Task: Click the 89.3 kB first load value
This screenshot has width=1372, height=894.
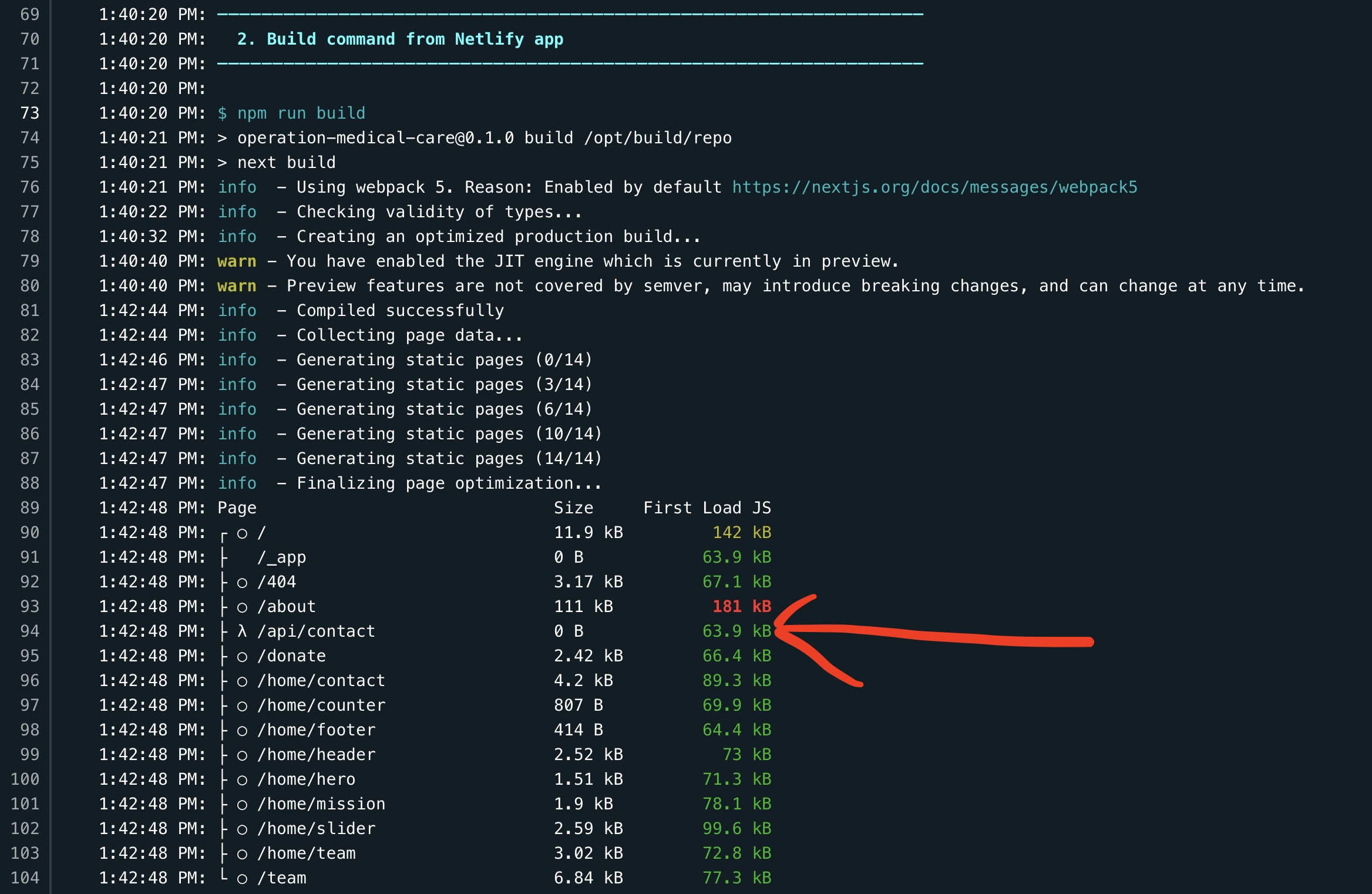Action: [737, 681]
